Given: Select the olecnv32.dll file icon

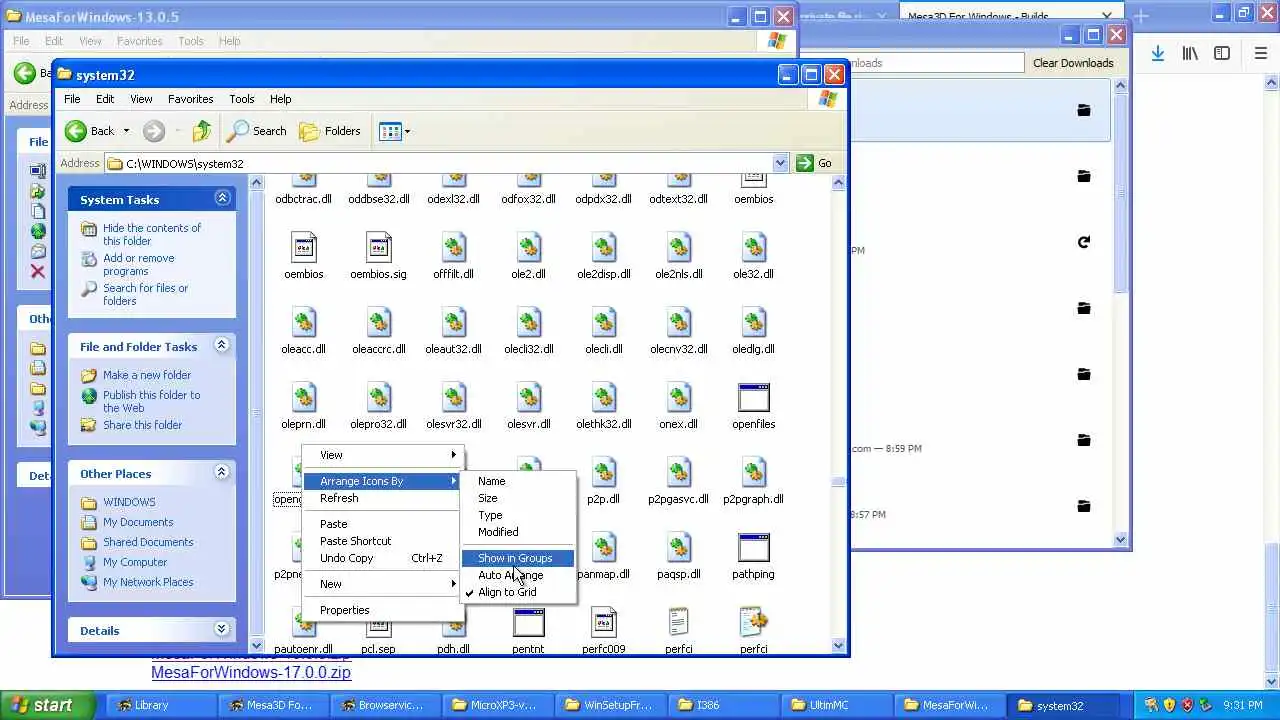Looking at the screenshot, I should [x=678, y=322].
